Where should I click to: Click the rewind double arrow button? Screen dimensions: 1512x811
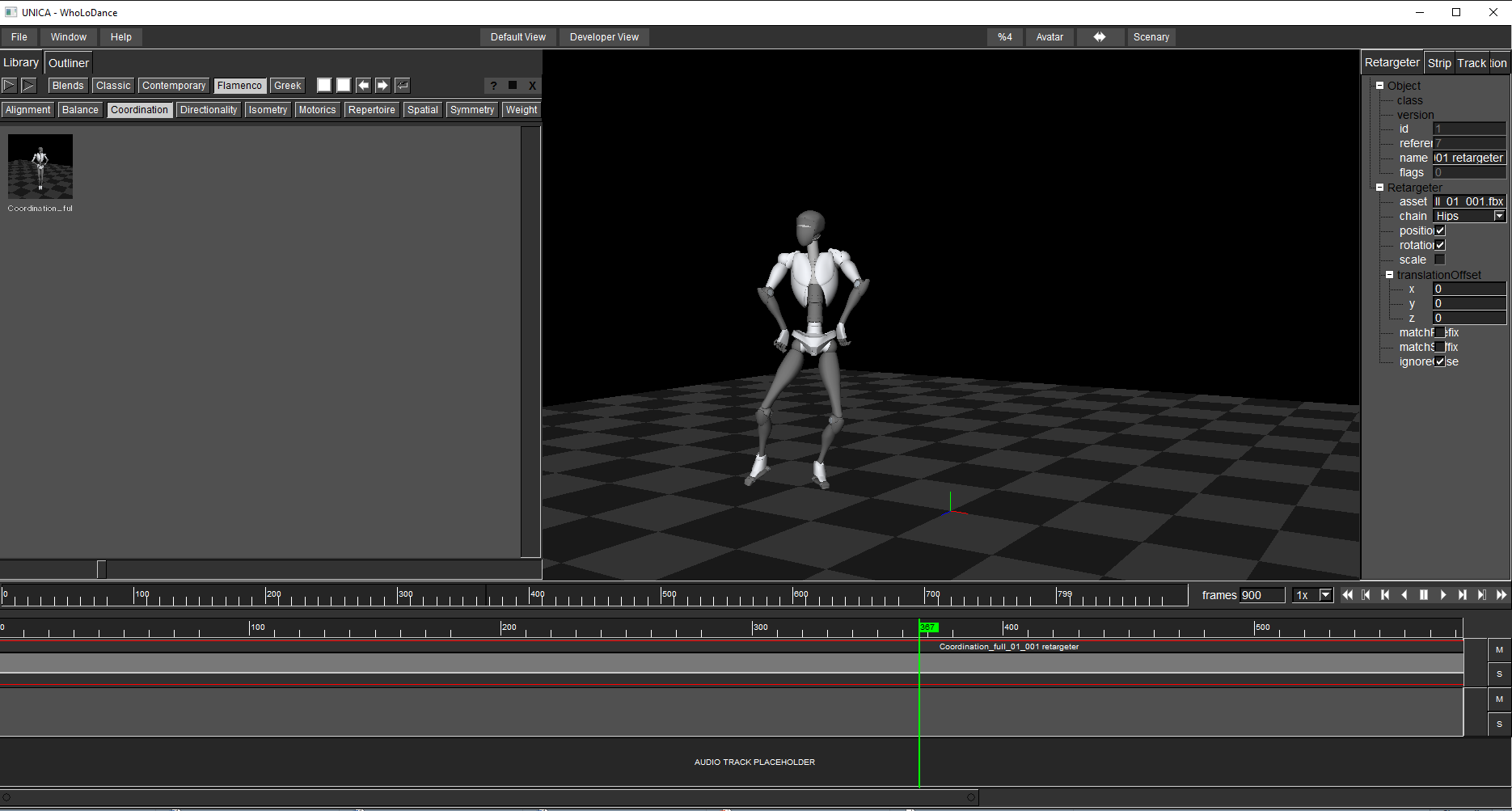pyautogui.click(x=1347, y=595)
